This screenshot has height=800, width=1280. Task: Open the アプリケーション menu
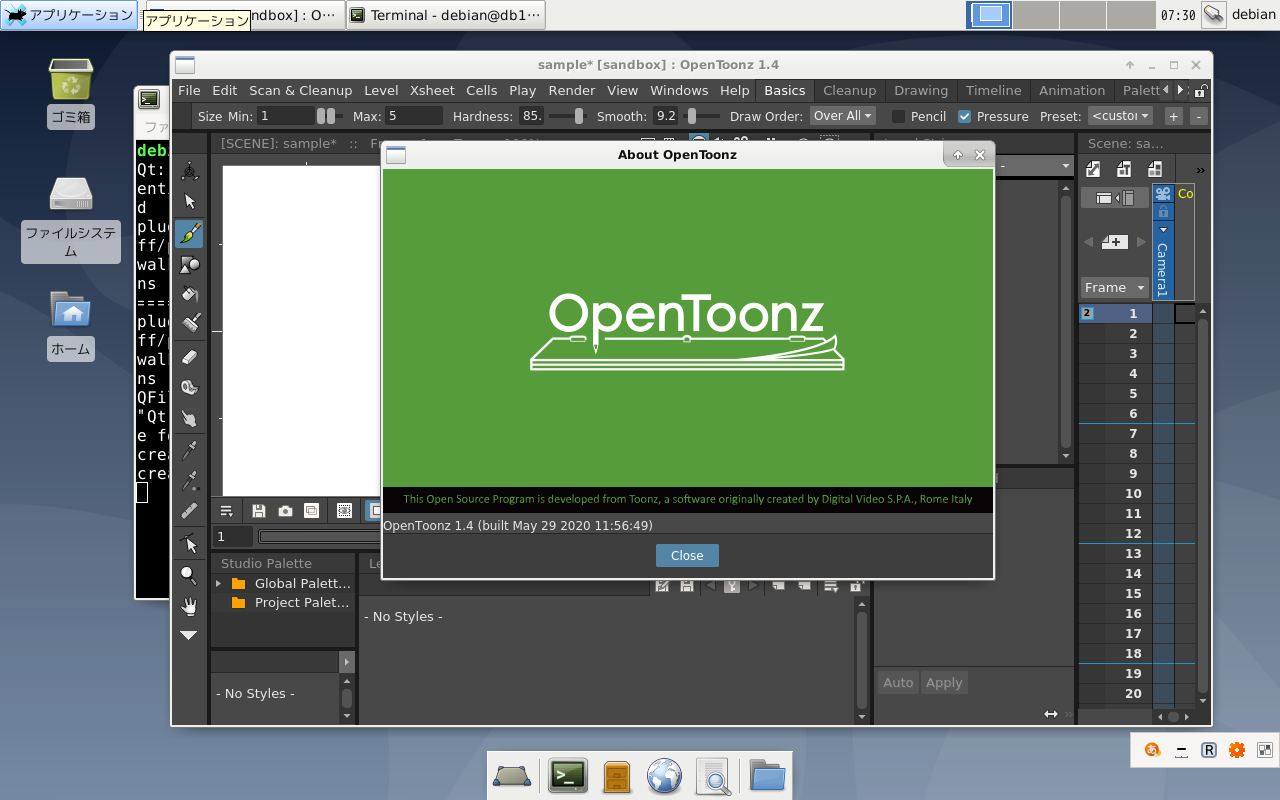pyautogui.click(x=69, y=15)
